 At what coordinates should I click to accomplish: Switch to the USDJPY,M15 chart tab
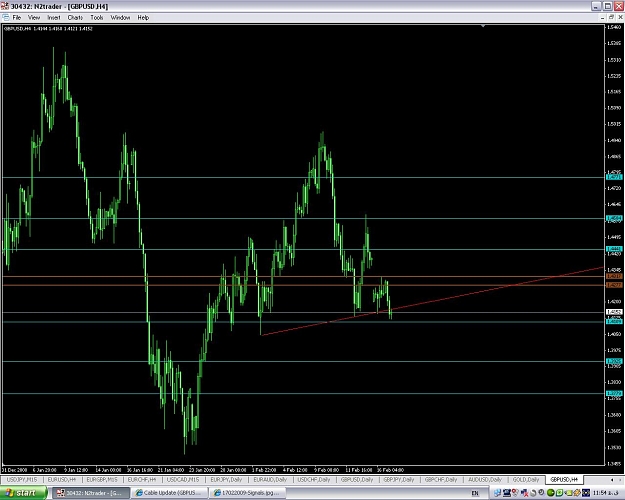22,480
